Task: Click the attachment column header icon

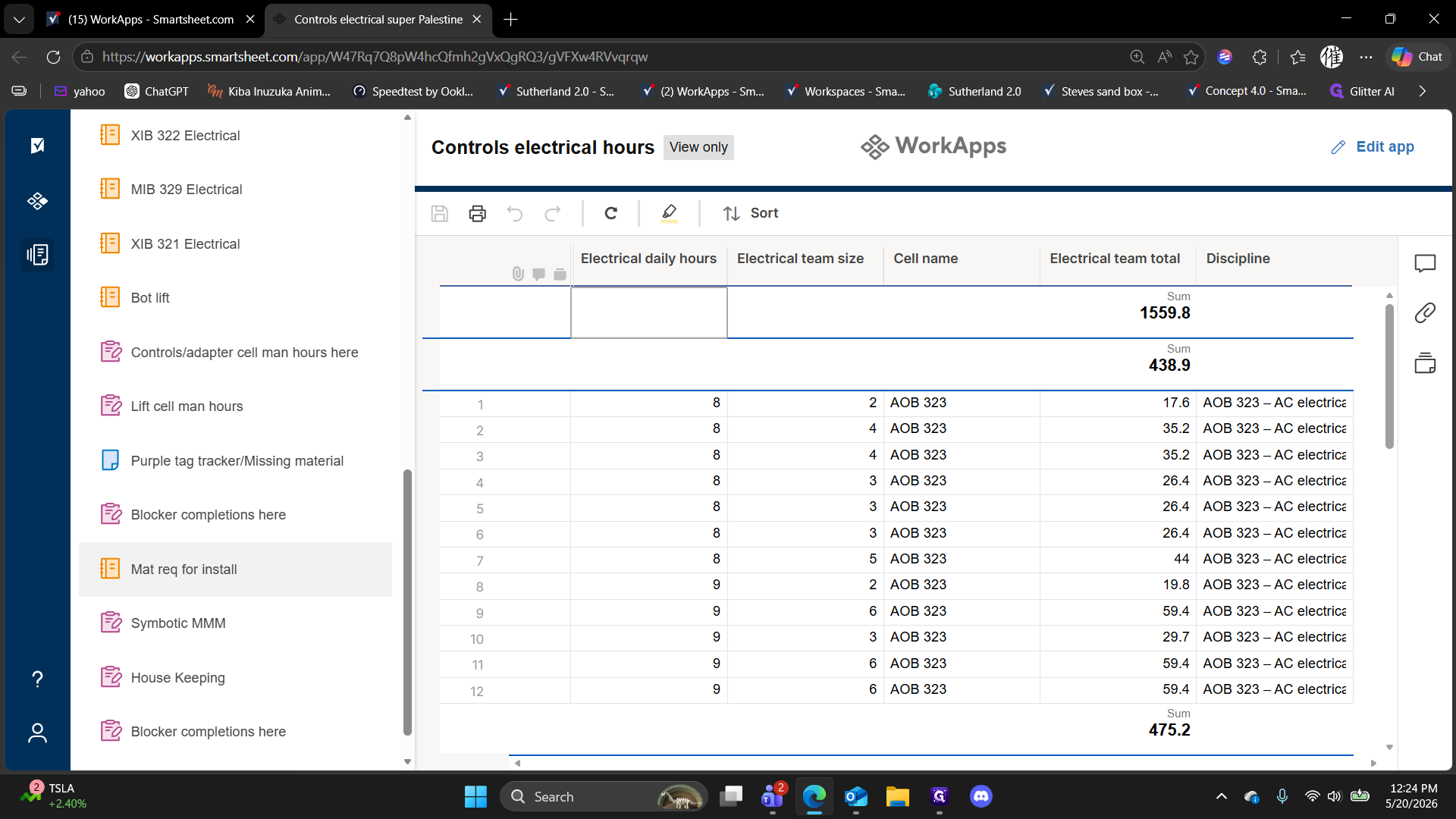Action: click(x=518, y=274)
